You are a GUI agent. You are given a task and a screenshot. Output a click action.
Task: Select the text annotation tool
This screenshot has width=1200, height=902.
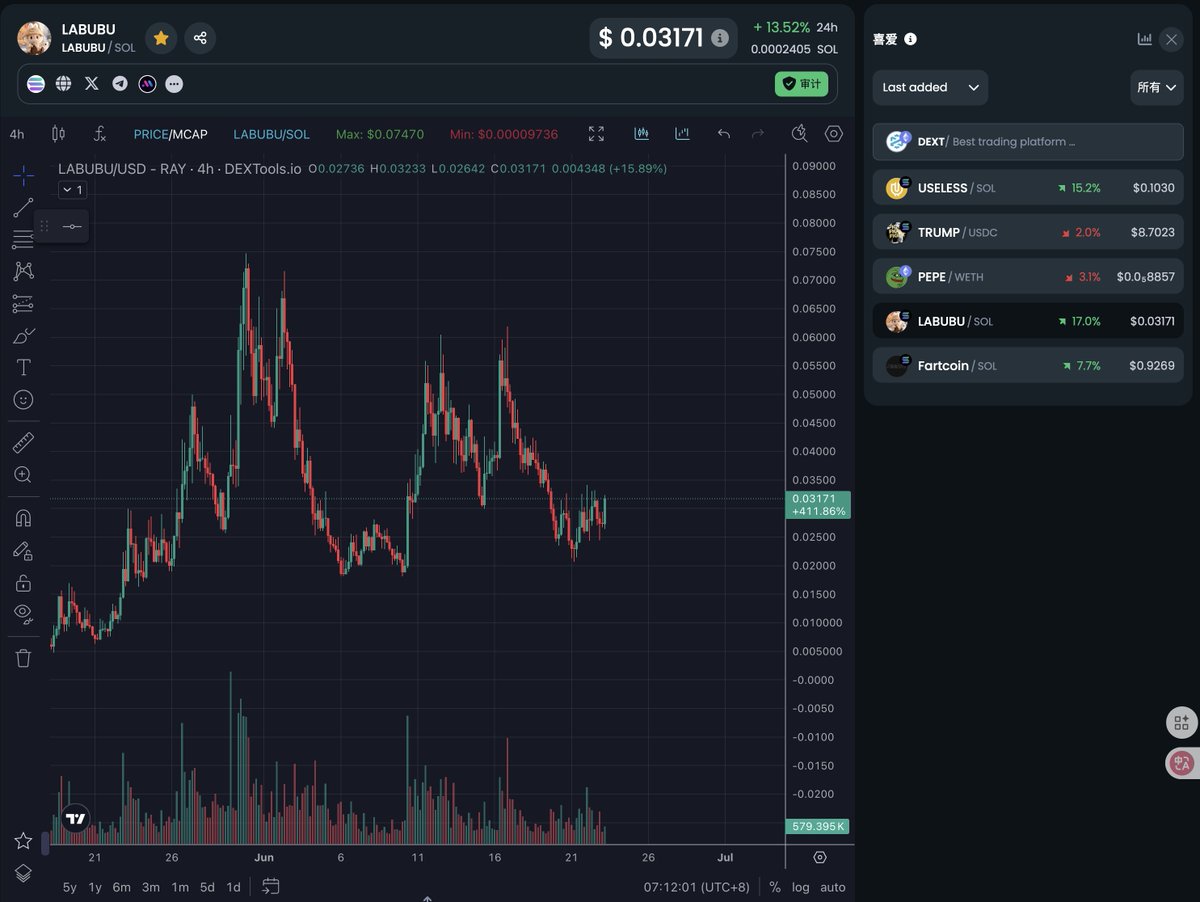[x=23, y=367]
